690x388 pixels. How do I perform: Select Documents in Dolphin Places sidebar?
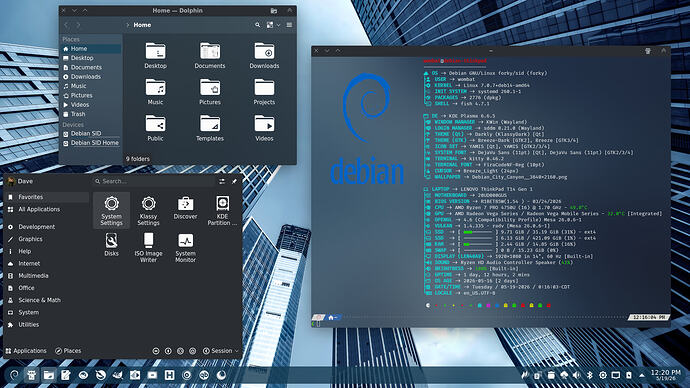[x=91, y=67]
